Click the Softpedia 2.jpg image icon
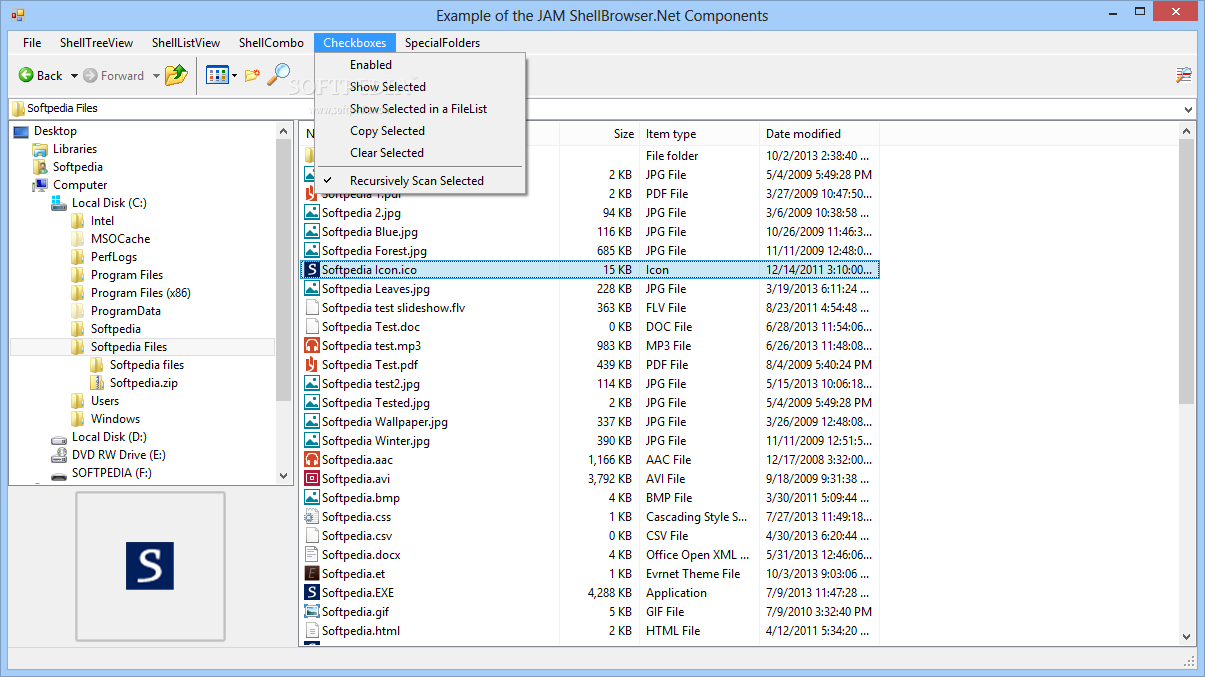Screen dimensions: 1205x677 [x=312, y=212]
